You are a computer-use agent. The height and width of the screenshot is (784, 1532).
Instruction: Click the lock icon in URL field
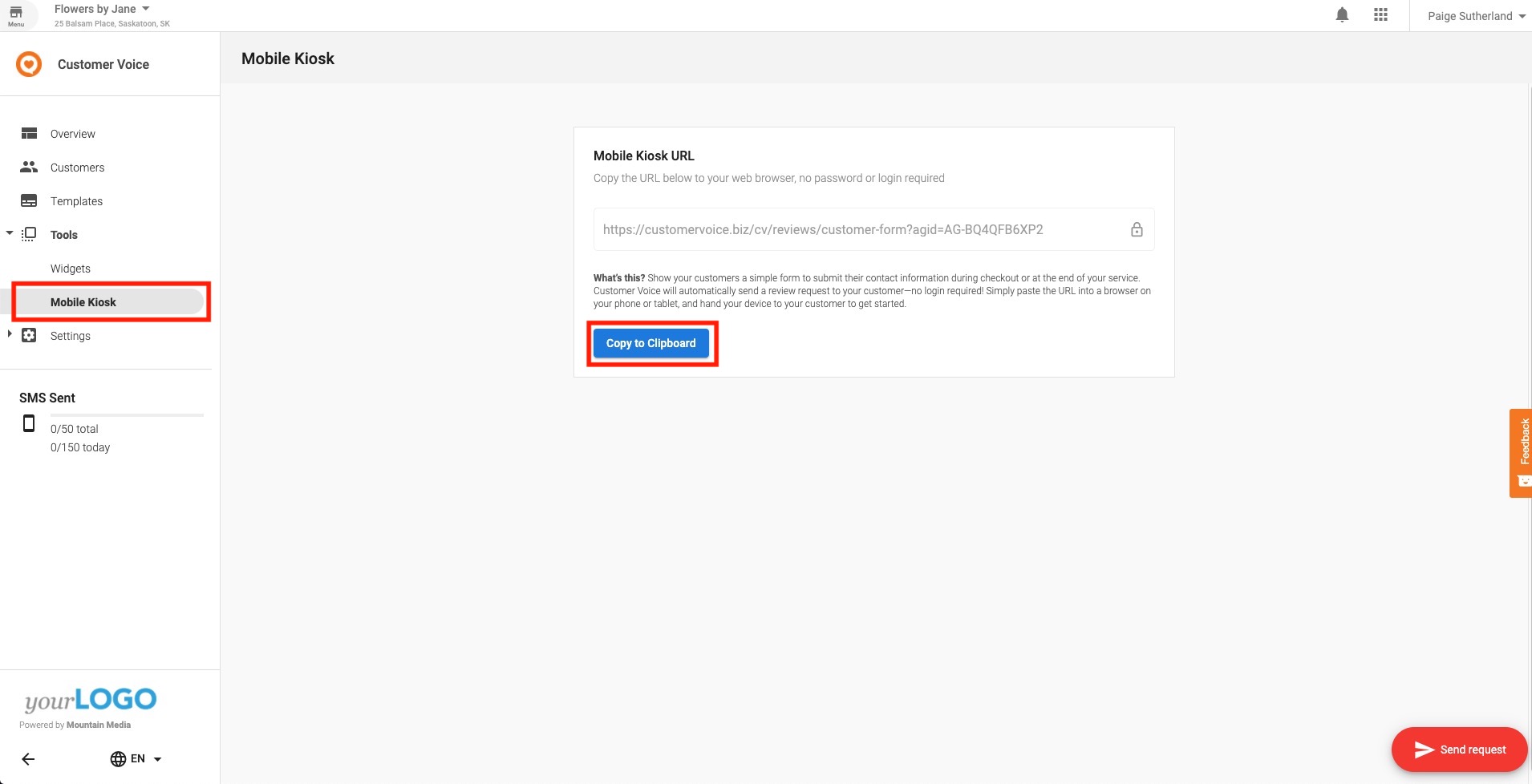pyautogui.click(x=1137, y=230)
